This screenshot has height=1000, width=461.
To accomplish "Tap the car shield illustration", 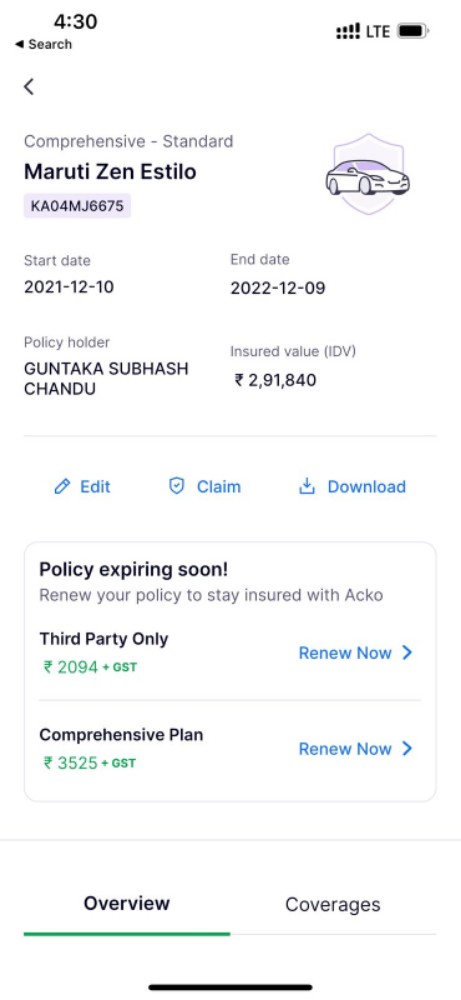I will (368, 173).
